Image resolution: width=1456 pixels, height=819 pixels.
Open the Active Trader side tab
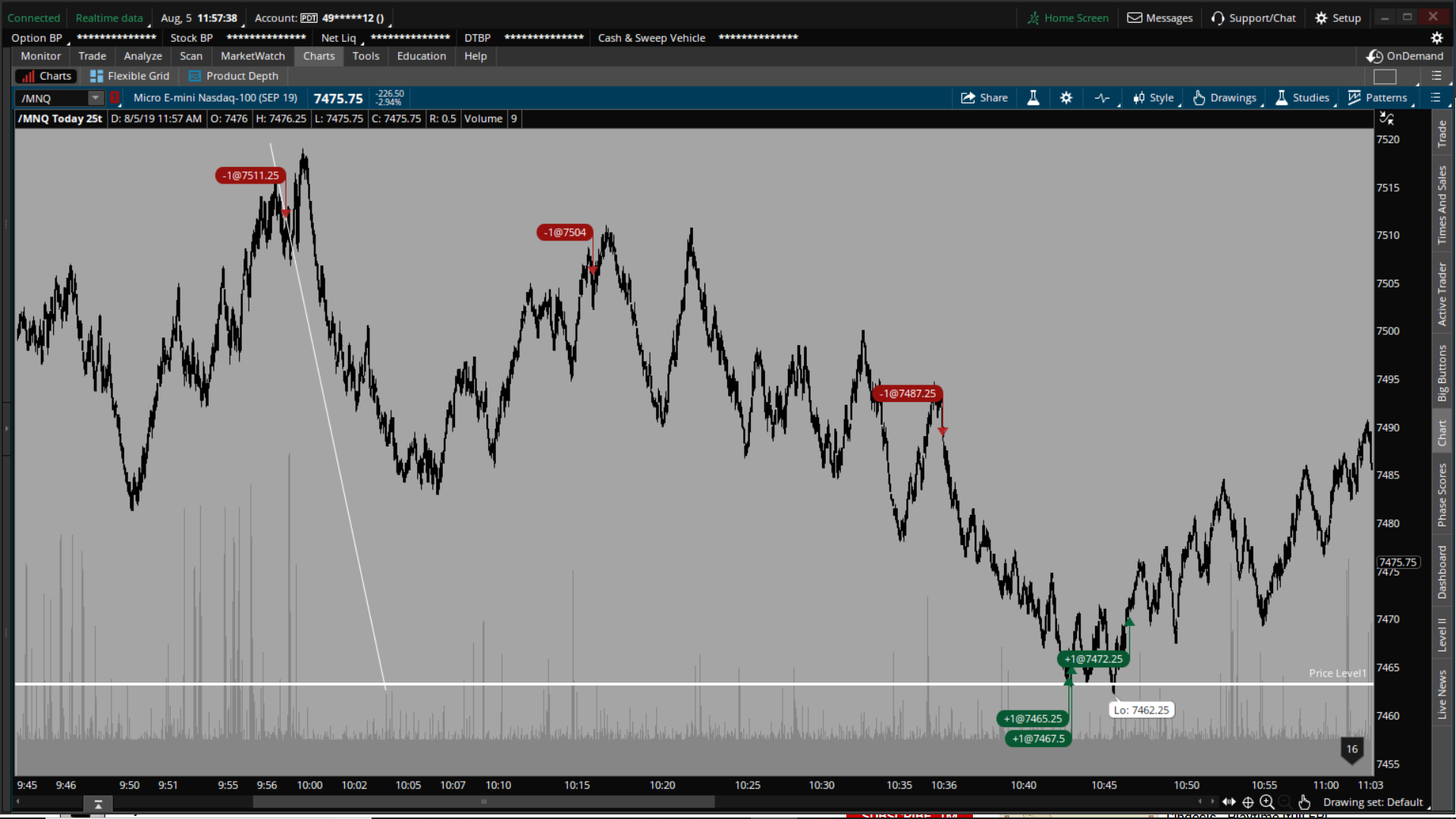click(1442, 294)
